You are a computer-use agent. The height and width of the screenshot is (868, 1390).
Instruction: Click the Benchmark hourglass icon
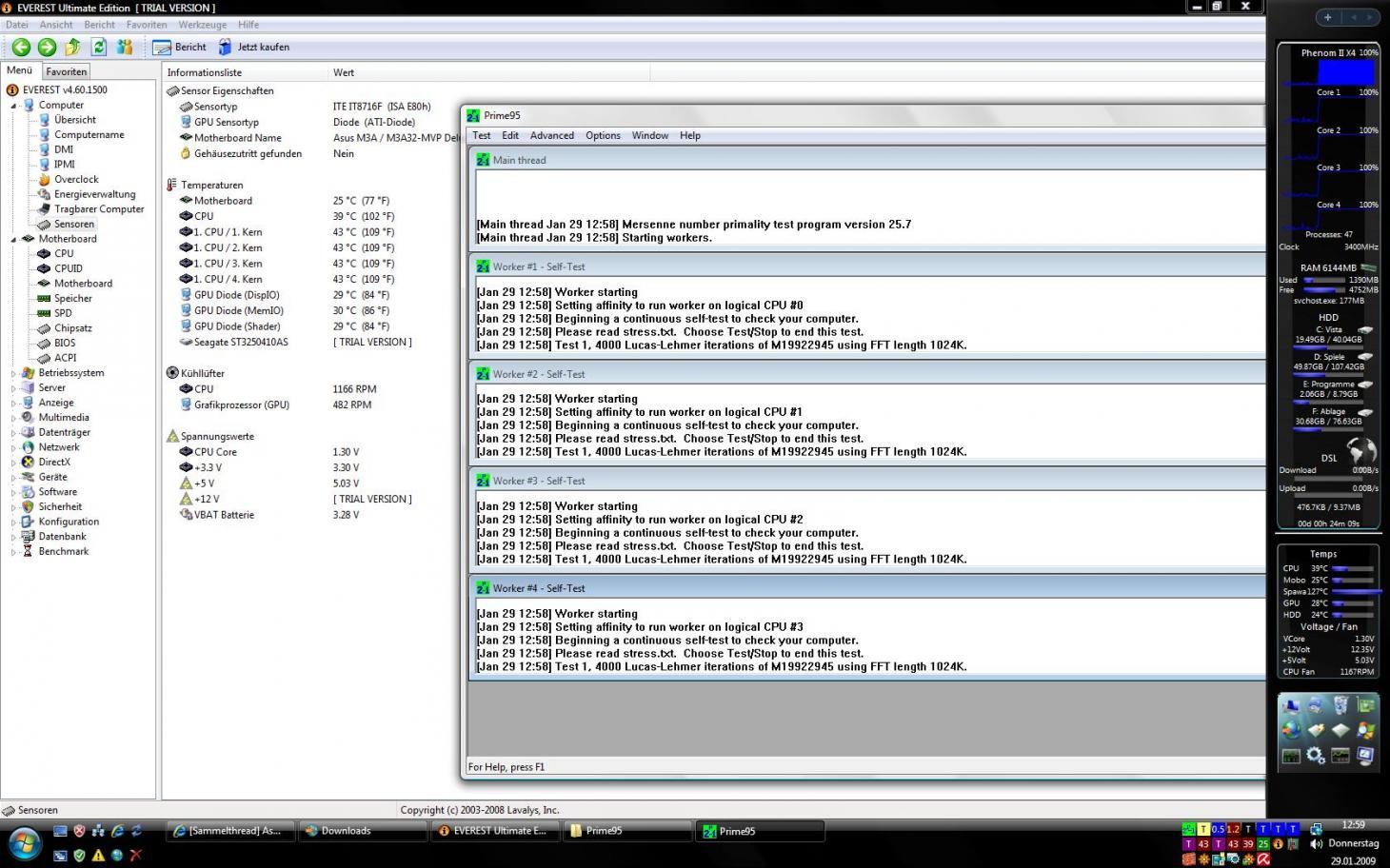click(29, 551)
